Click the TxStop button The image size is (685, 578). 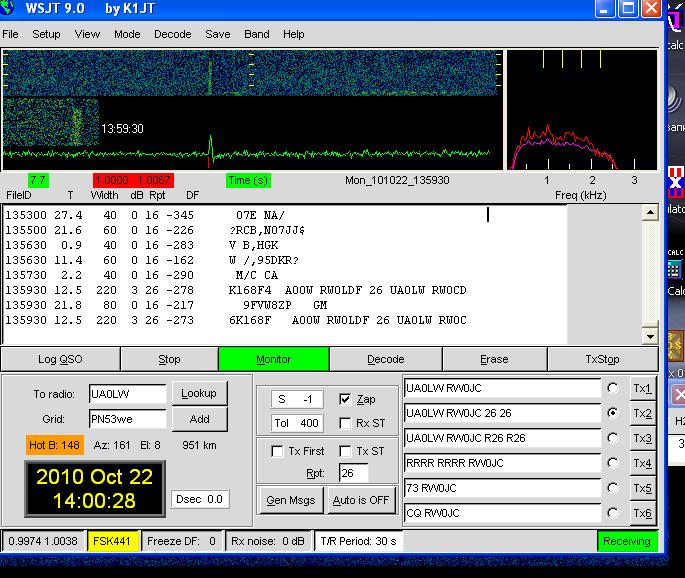[x=602, y=359]
